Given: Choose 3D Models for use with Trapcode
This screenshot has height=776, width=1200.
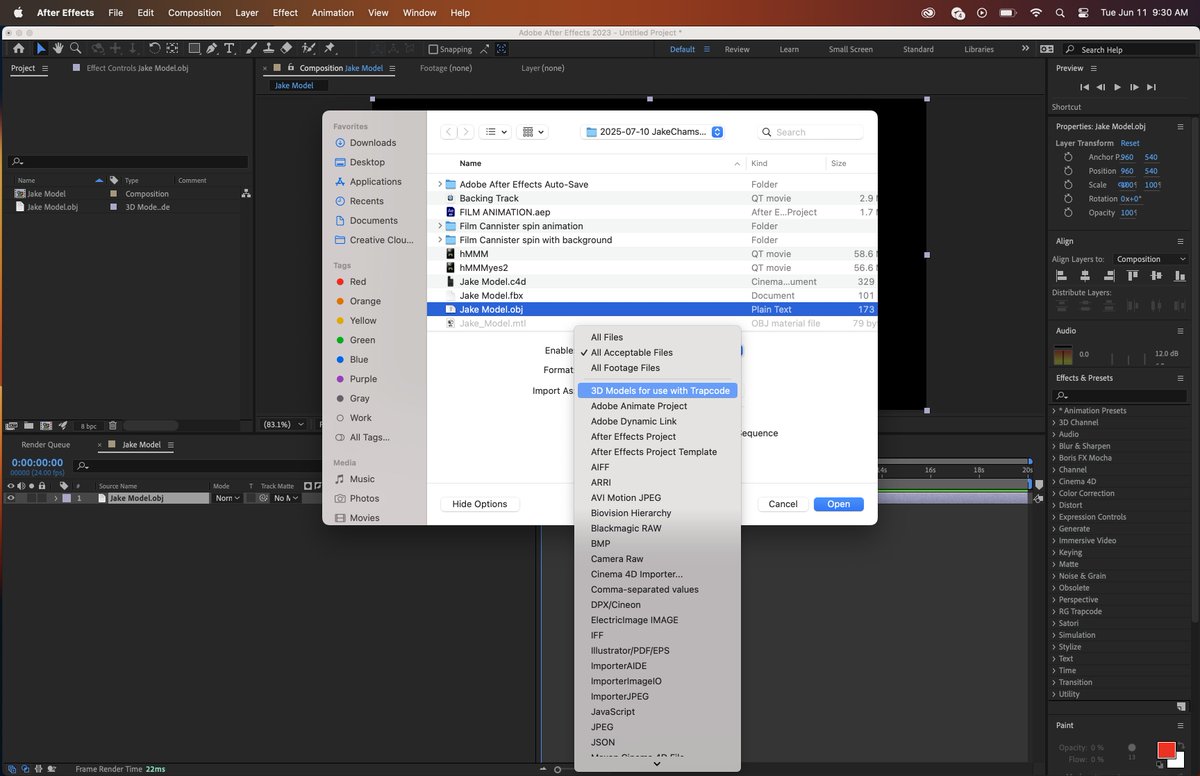Looking at the screenshot, I should (659, 390).
